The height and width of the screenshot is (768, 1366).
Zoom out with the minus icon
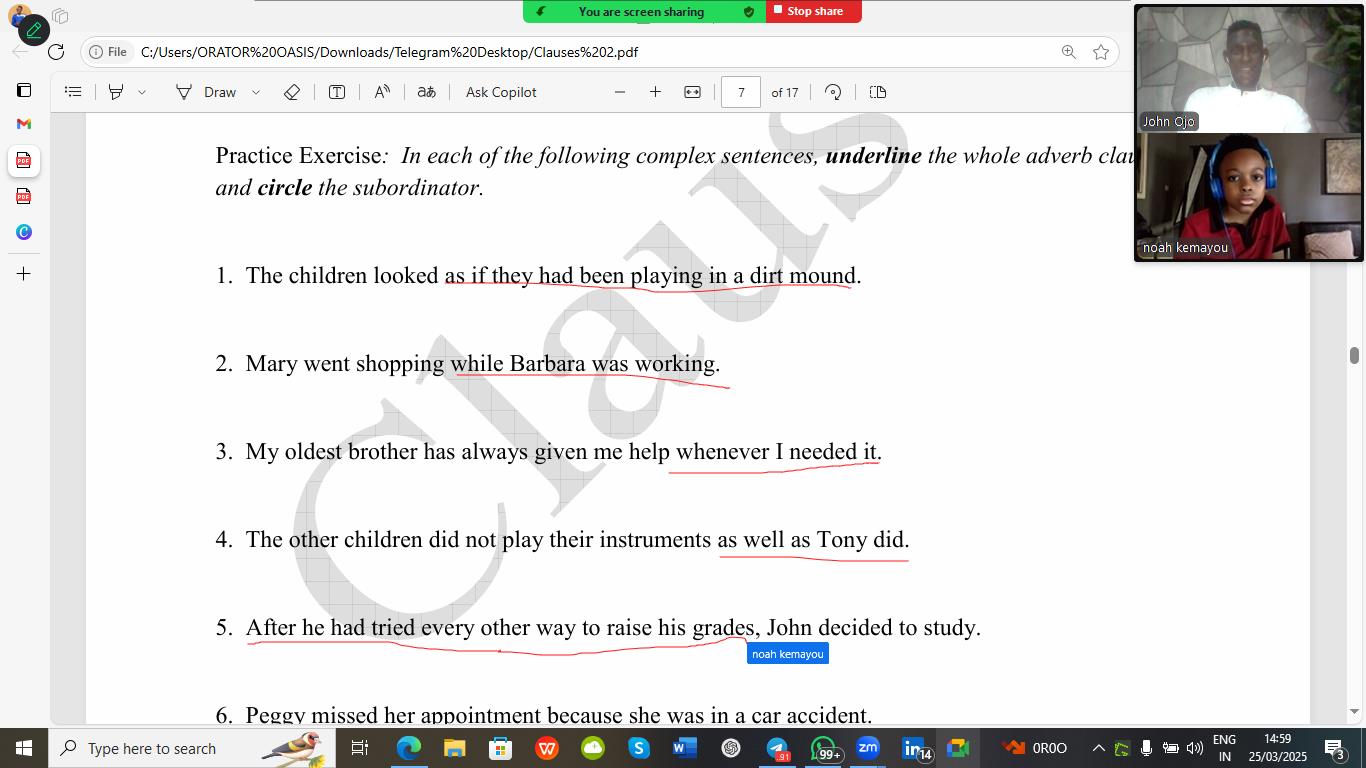click(620, 92)
